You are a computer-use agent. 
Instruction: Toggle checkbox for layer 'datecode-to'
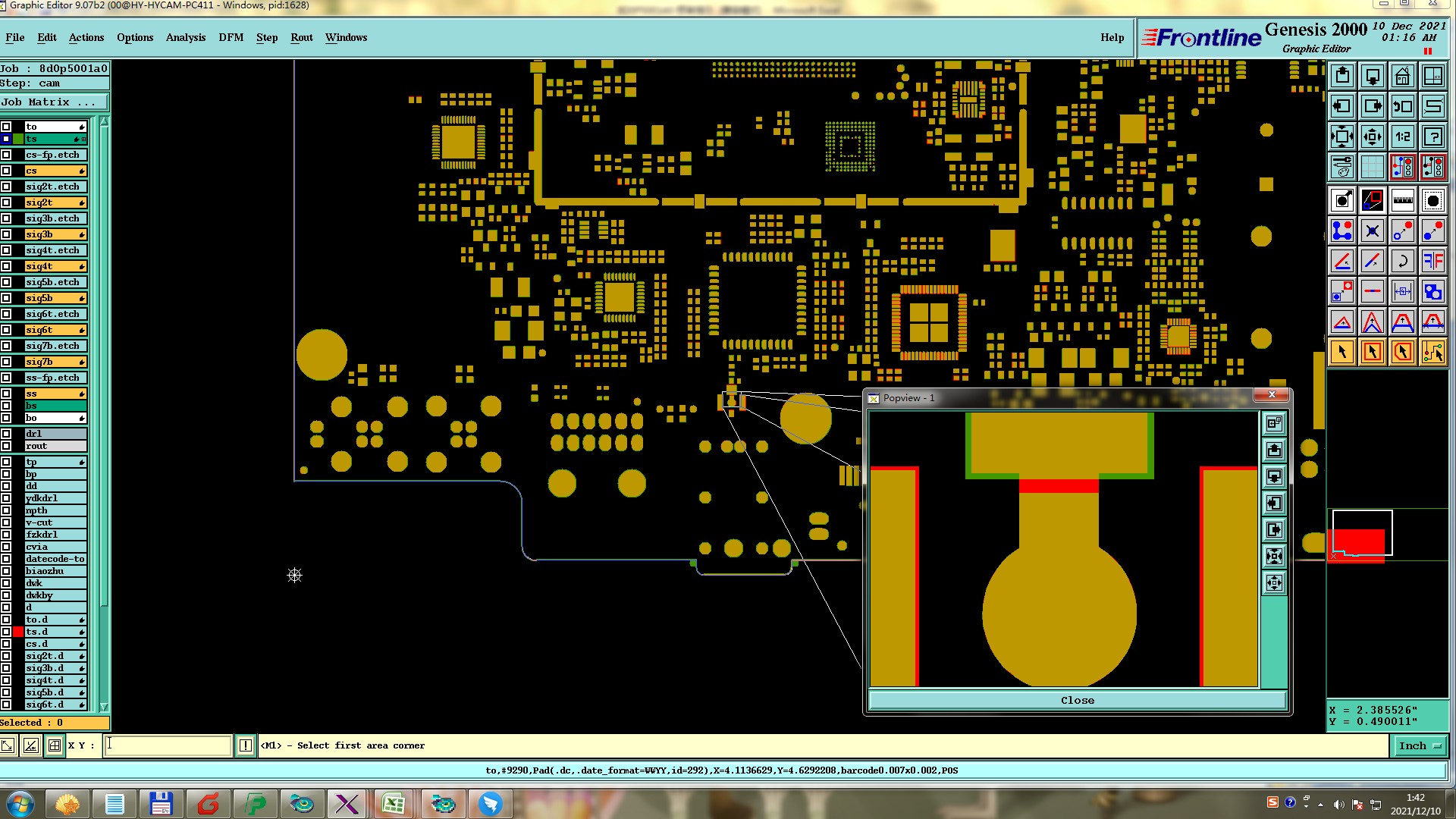(6, 559)
